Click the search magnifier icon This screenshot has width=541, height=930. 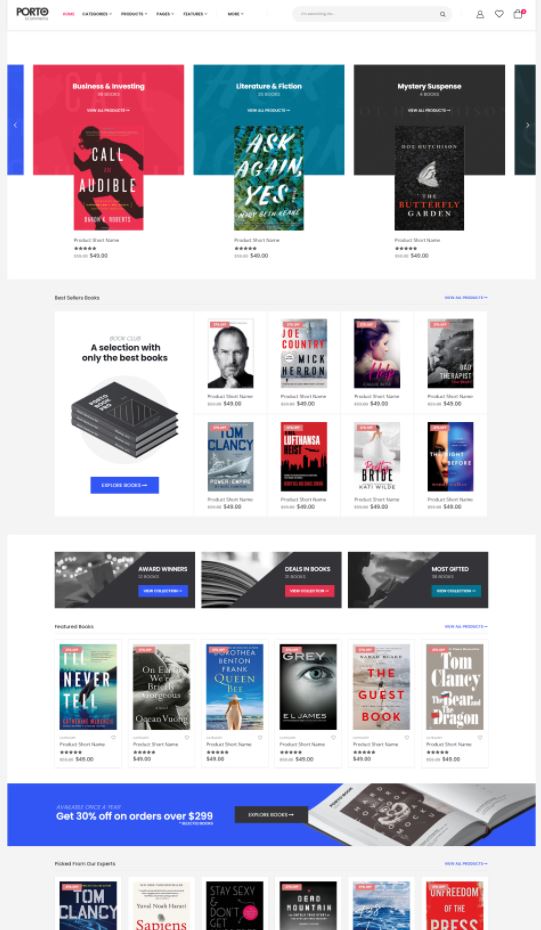point(443,14)
